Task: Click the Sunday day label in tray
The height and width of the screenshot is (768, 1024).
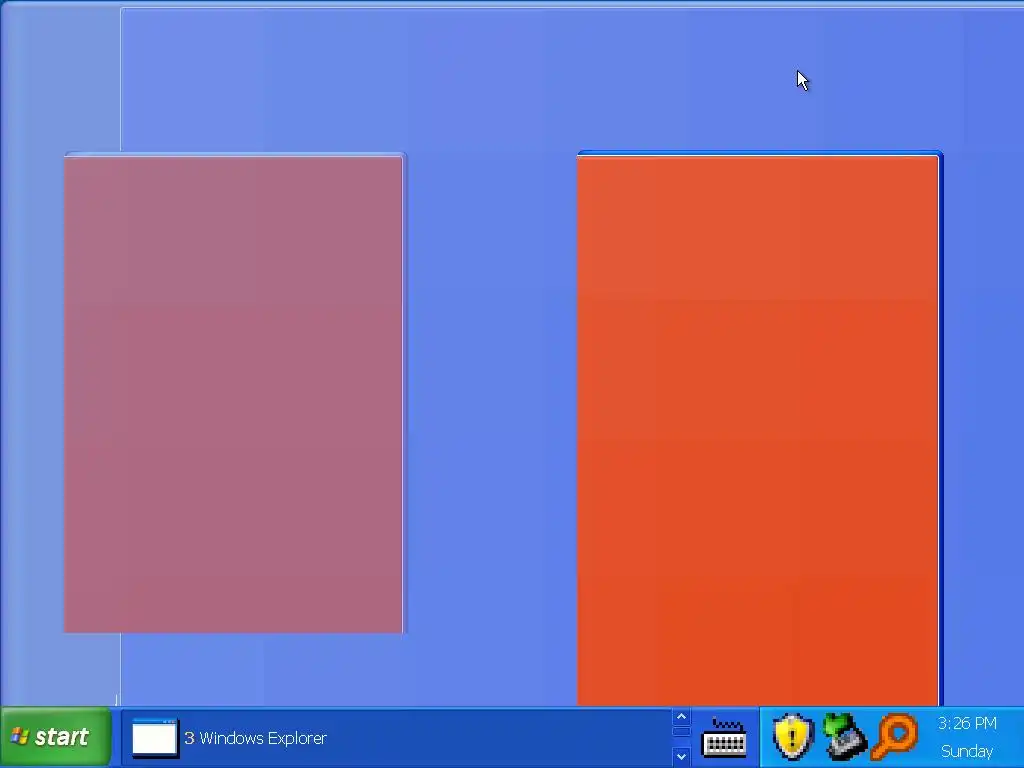Action: [967, 752]
